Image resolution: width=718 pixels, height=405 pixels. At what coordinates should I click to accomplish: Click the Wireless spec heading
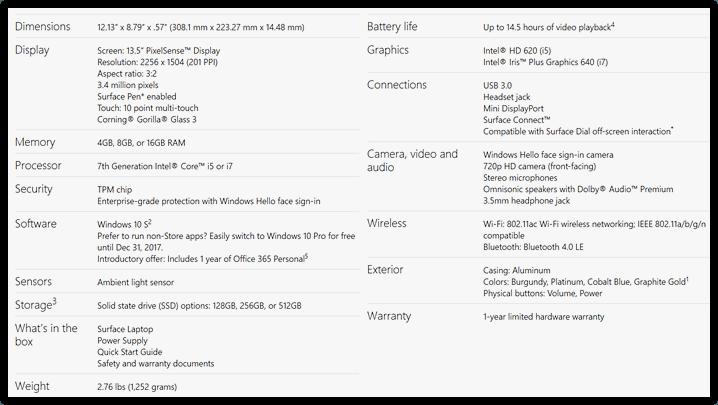pyautogui.click(x=387, y=223)
